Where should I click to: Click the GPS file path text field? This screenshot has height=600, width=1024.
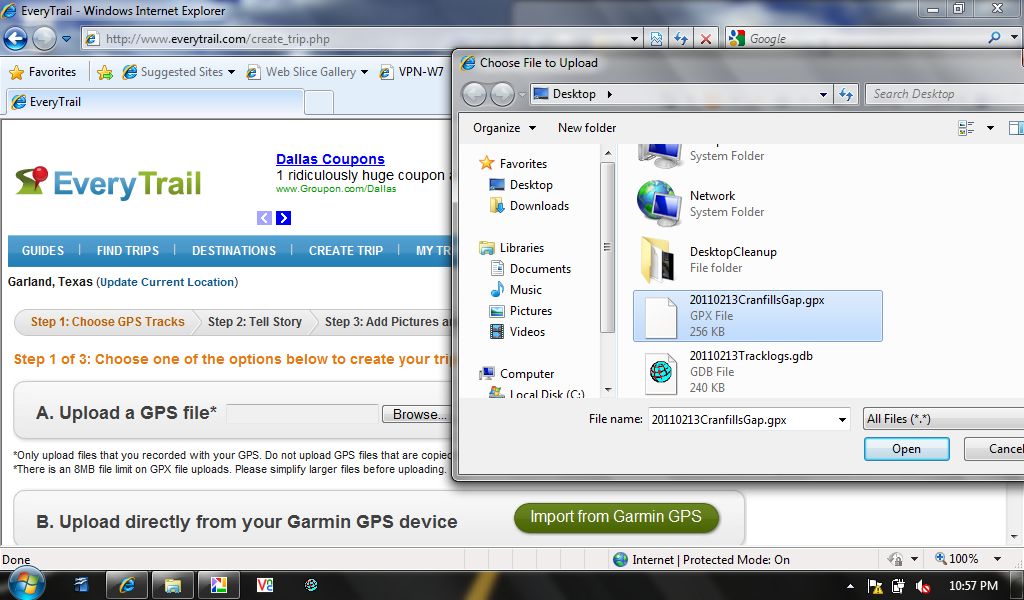302,414
